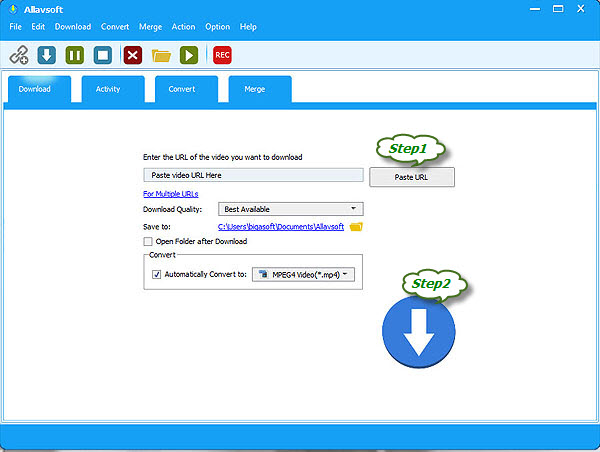Start screen recording with the REC icon
600x452 pixels.
222,55
